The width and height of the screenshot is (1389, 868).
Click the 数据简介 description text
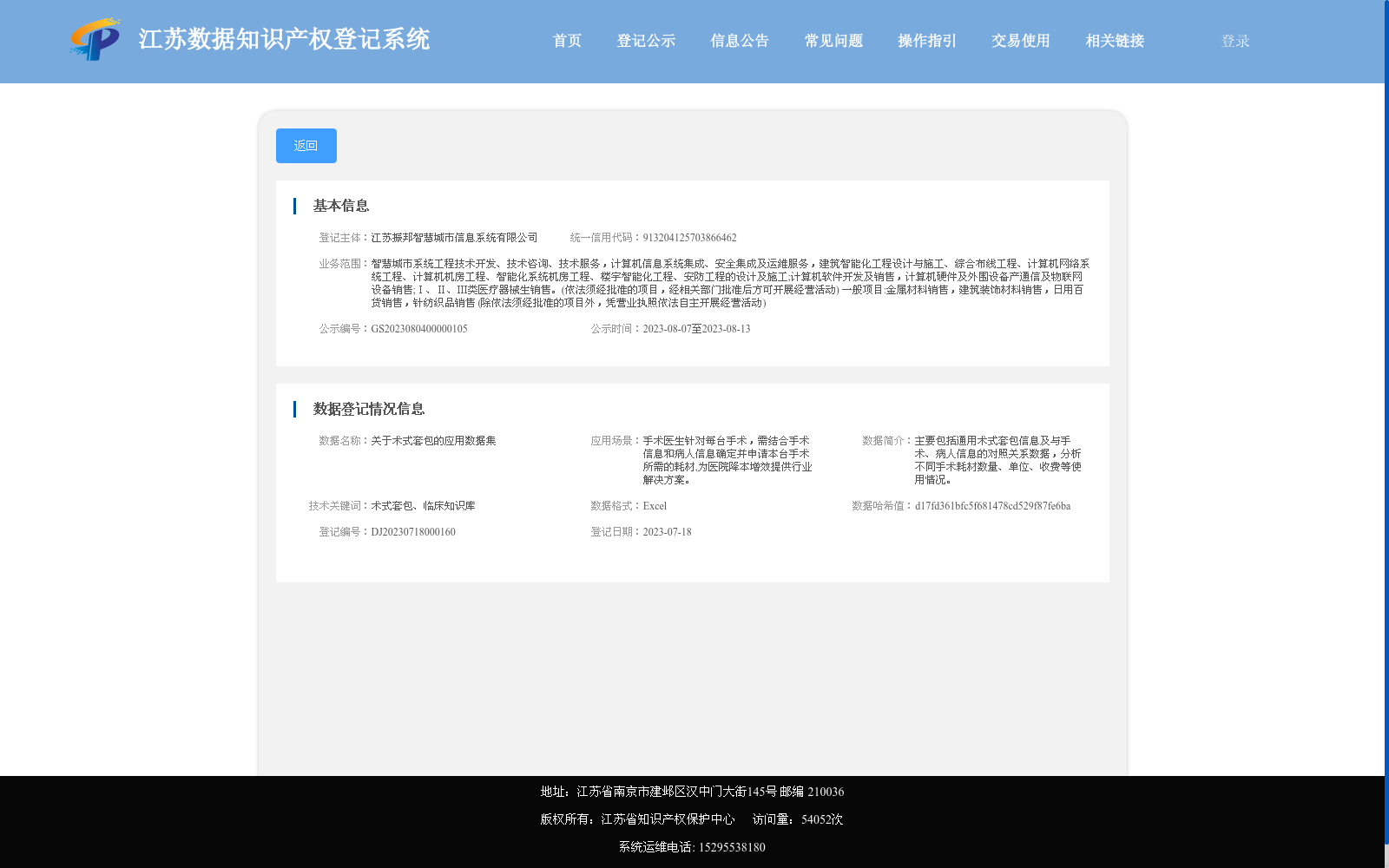[998, 460]
